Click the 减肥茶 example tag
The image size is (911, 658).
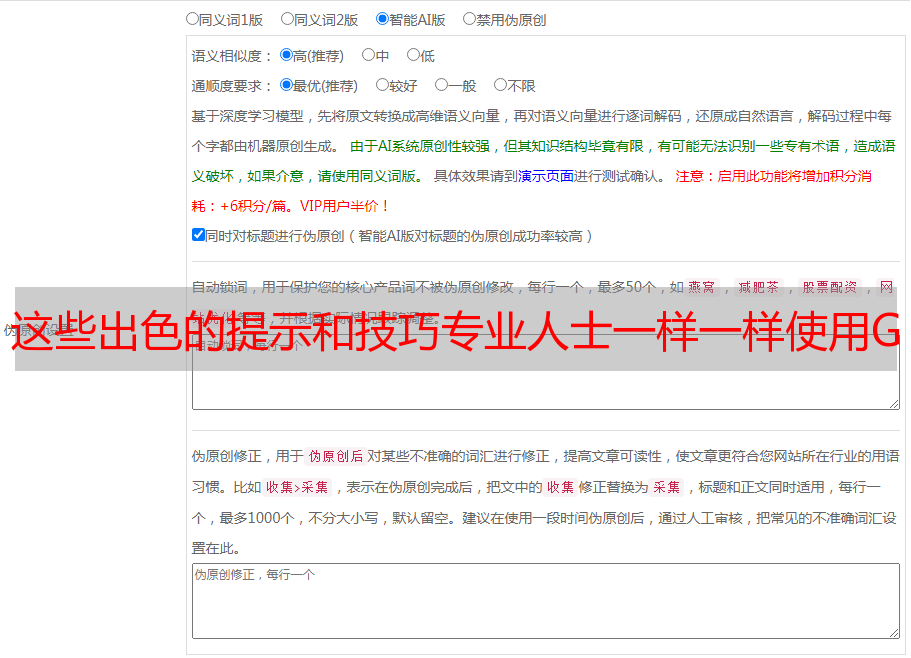coord(759,287)
